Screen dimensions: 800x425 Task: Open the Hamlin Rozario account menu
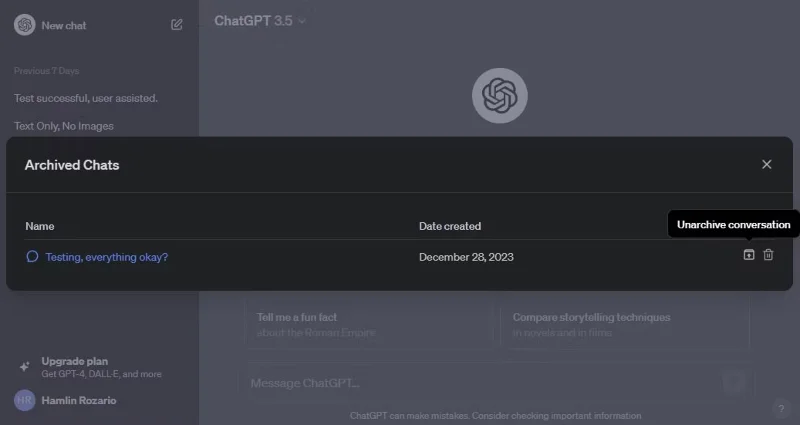coord(79,401)
